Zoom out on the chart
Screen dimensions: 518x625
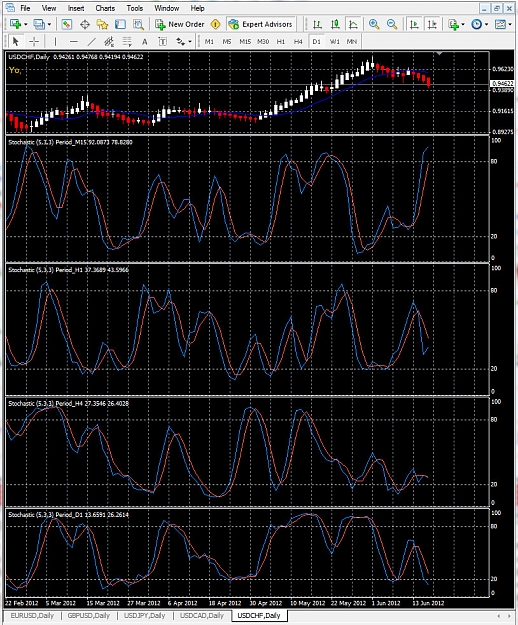coord(392,24)
